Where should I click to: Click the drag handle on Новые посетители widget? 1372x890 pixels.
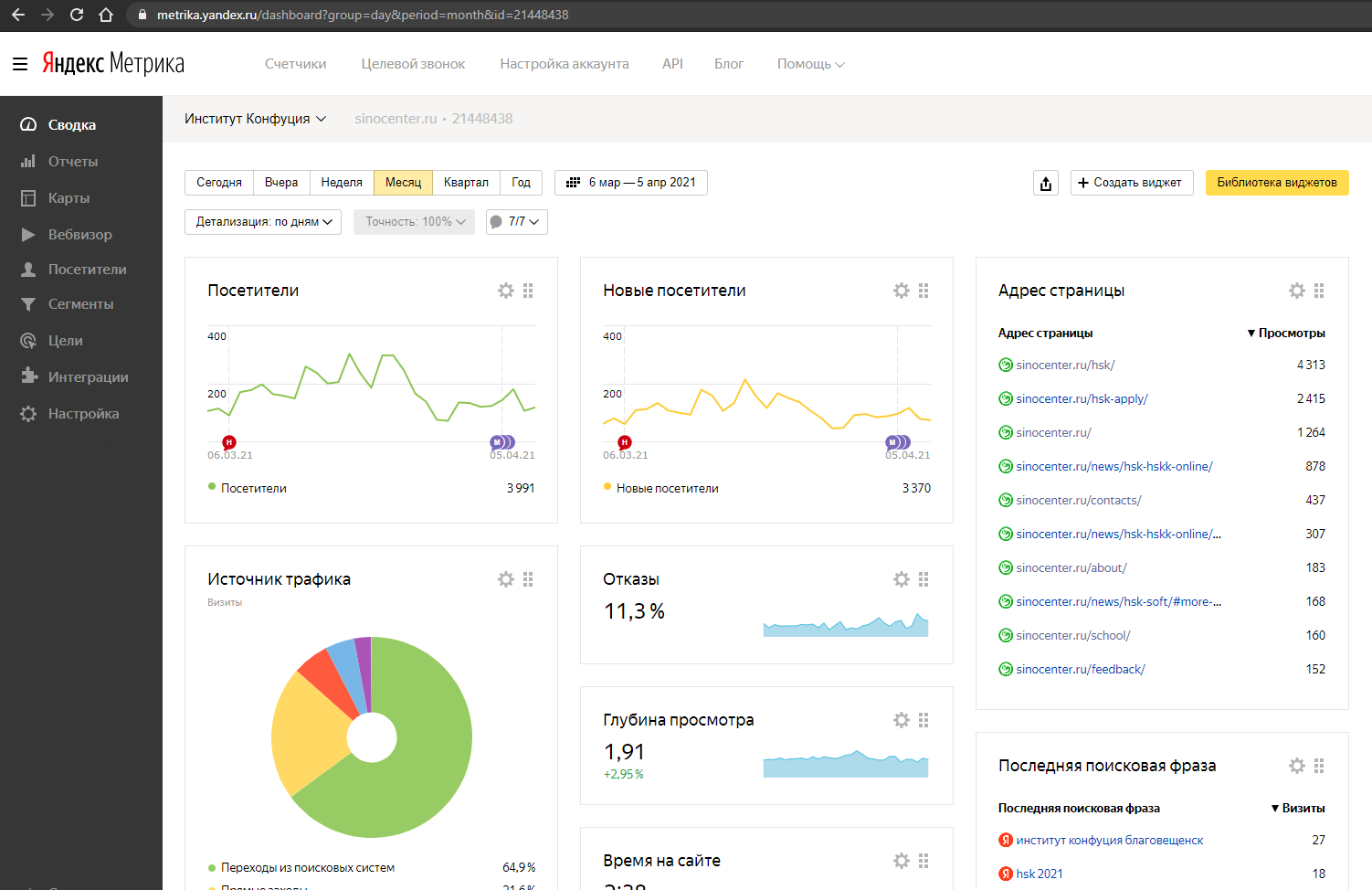[923, 291]
